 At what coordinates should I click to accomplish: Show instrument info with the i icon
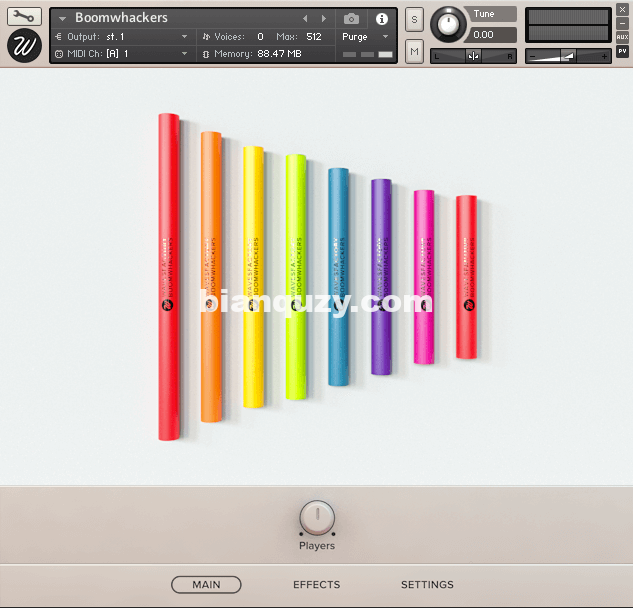point(381,19)
